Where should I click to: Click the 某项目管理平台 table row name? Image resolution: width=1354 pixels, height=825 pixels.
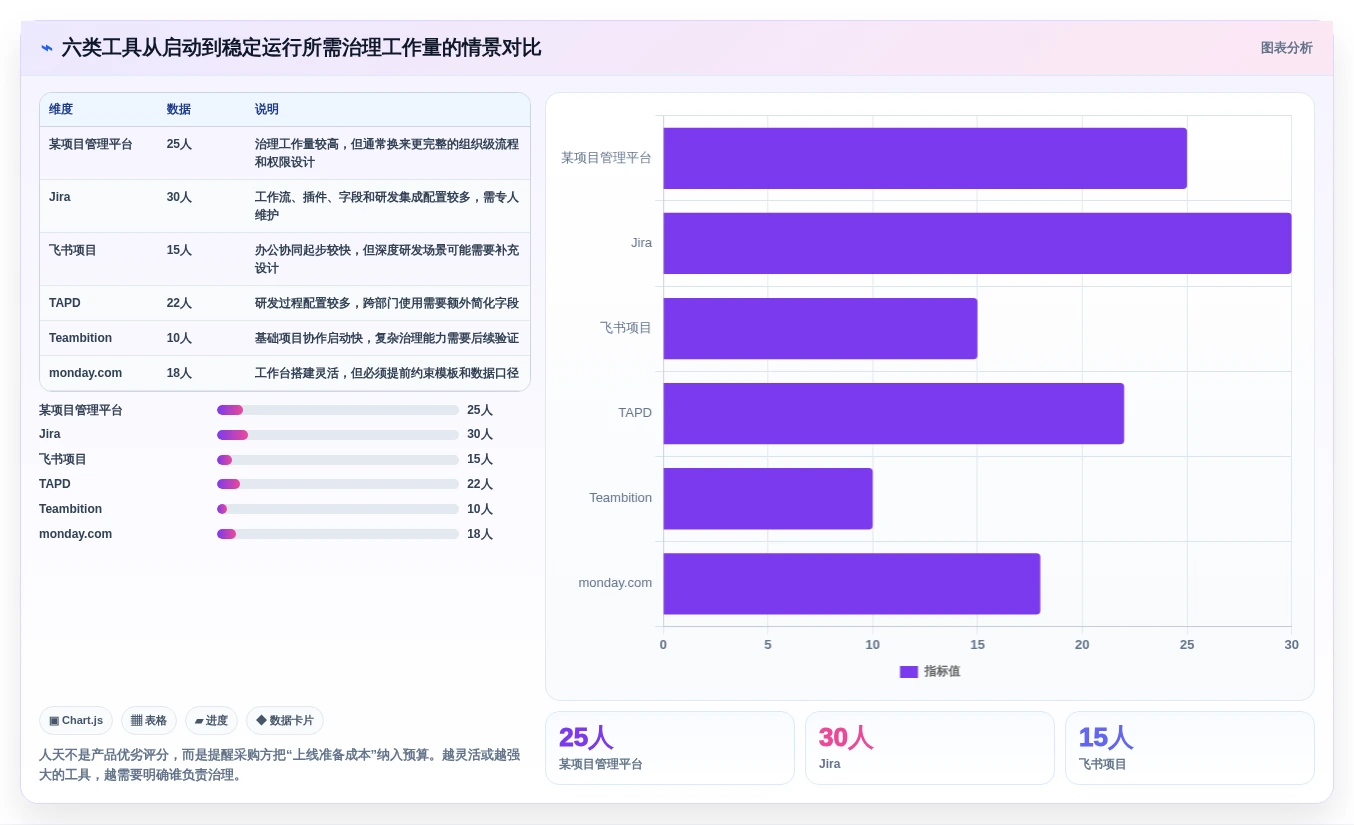pos(91,144)
